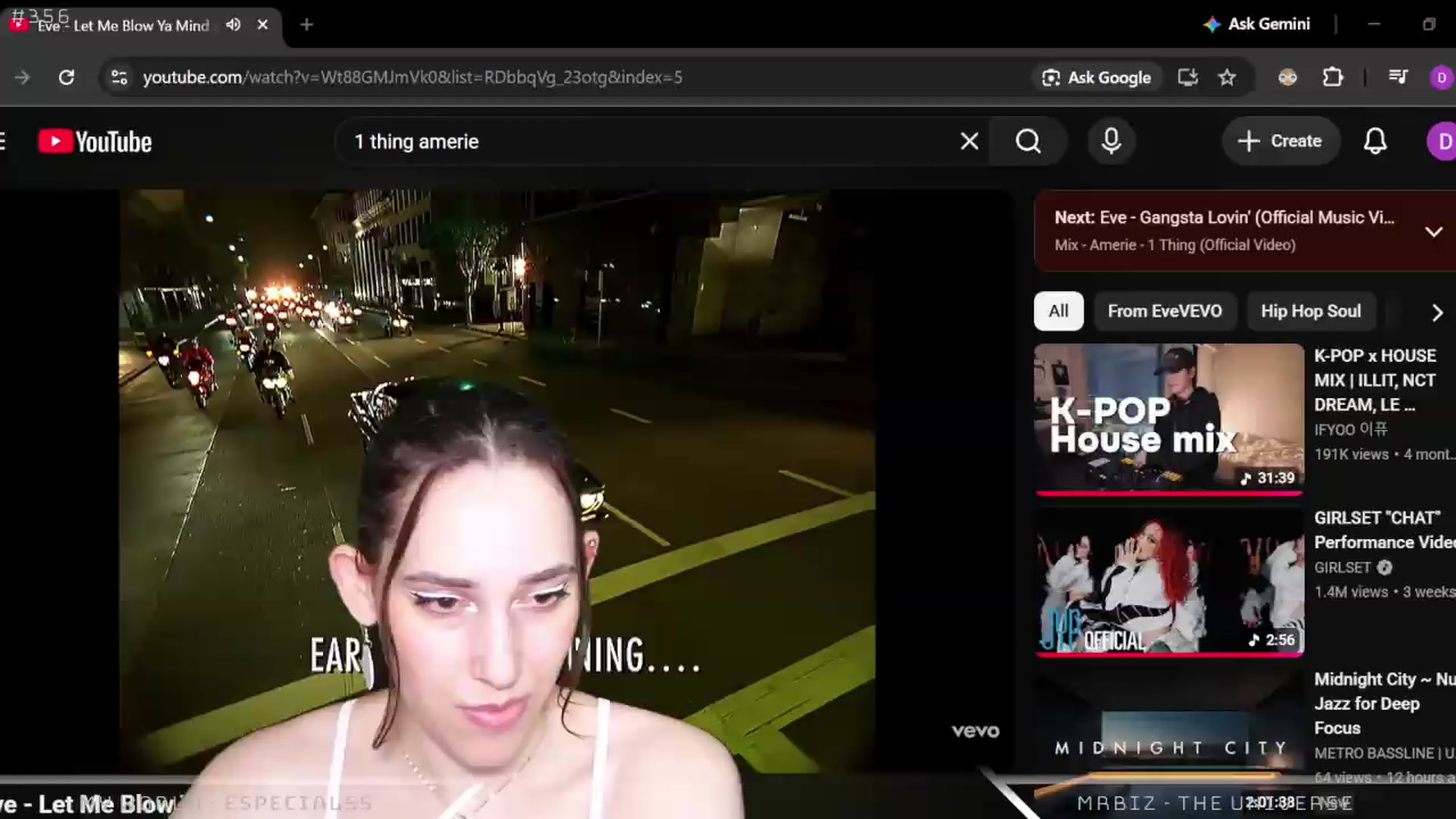Click the vevo watermark on video
1456x819 pixels.
975,732
